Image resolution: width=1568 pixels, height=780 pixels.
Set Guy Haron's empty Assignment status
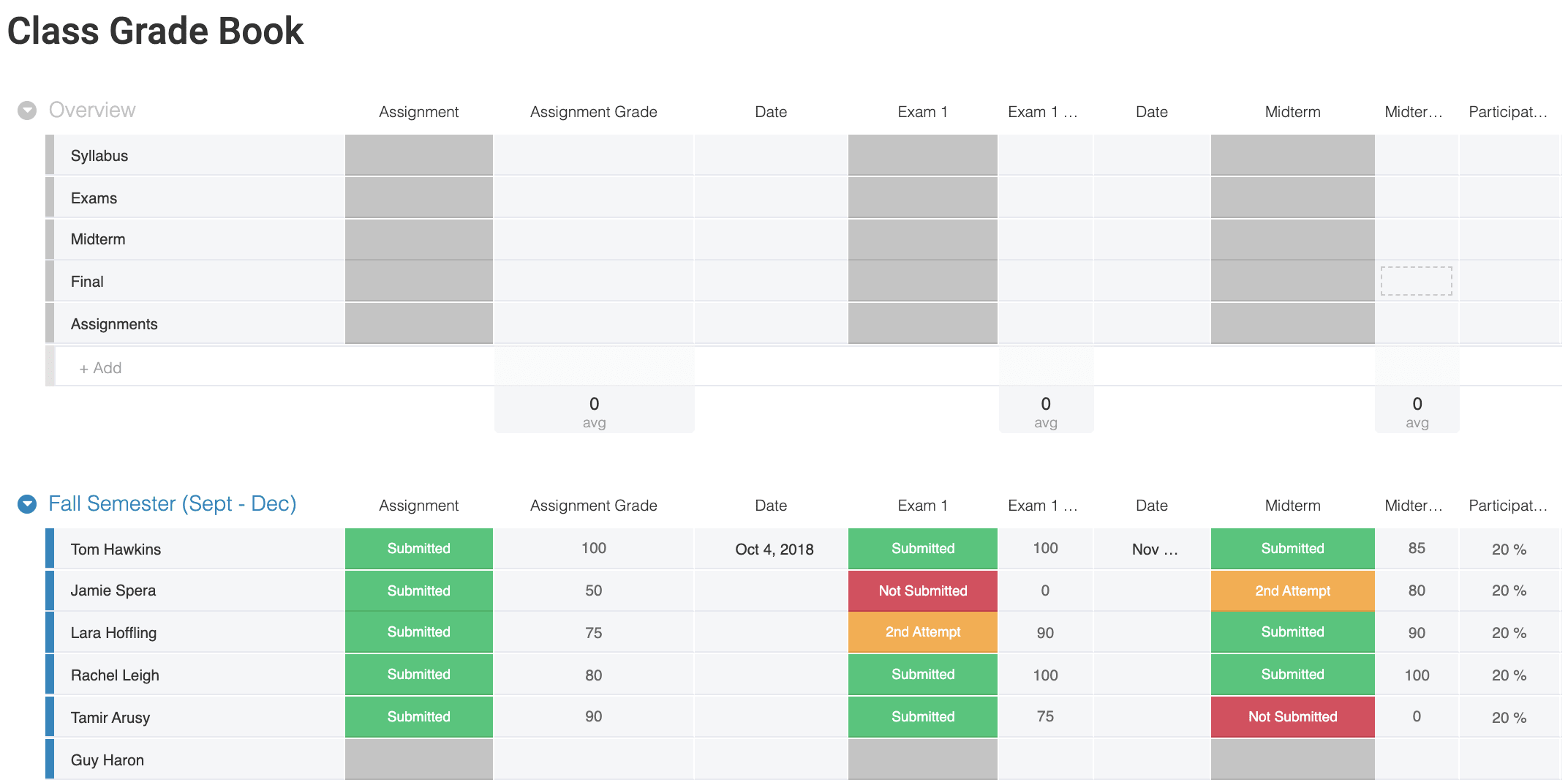coord(419,760)
